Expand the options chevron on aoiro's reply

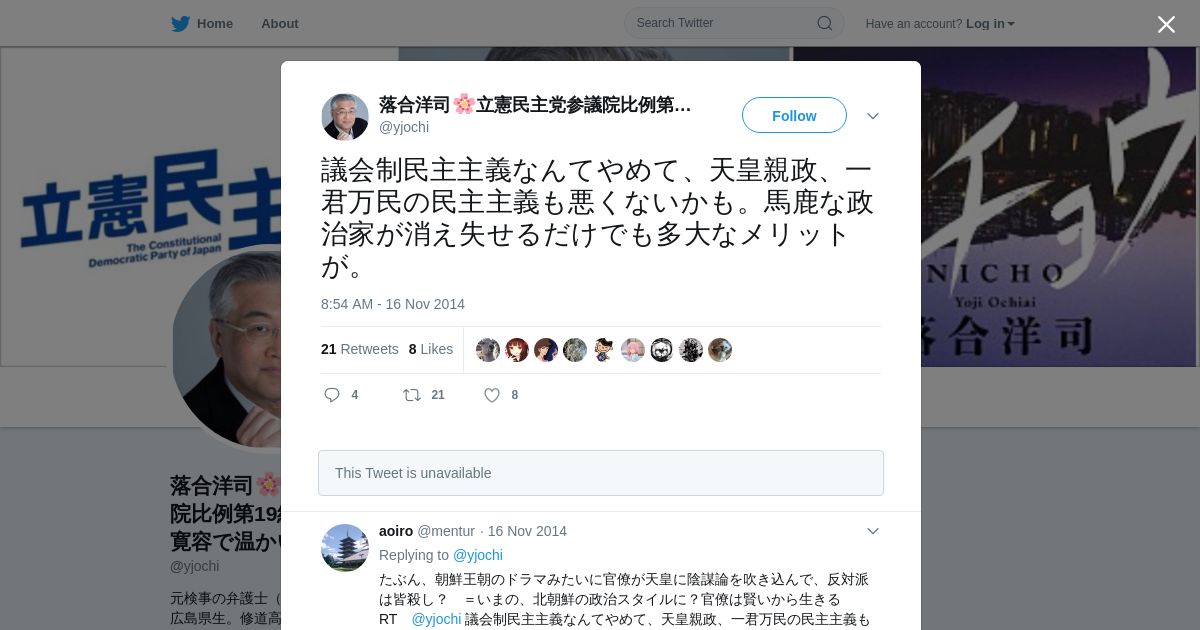click(x=873, y=531)
